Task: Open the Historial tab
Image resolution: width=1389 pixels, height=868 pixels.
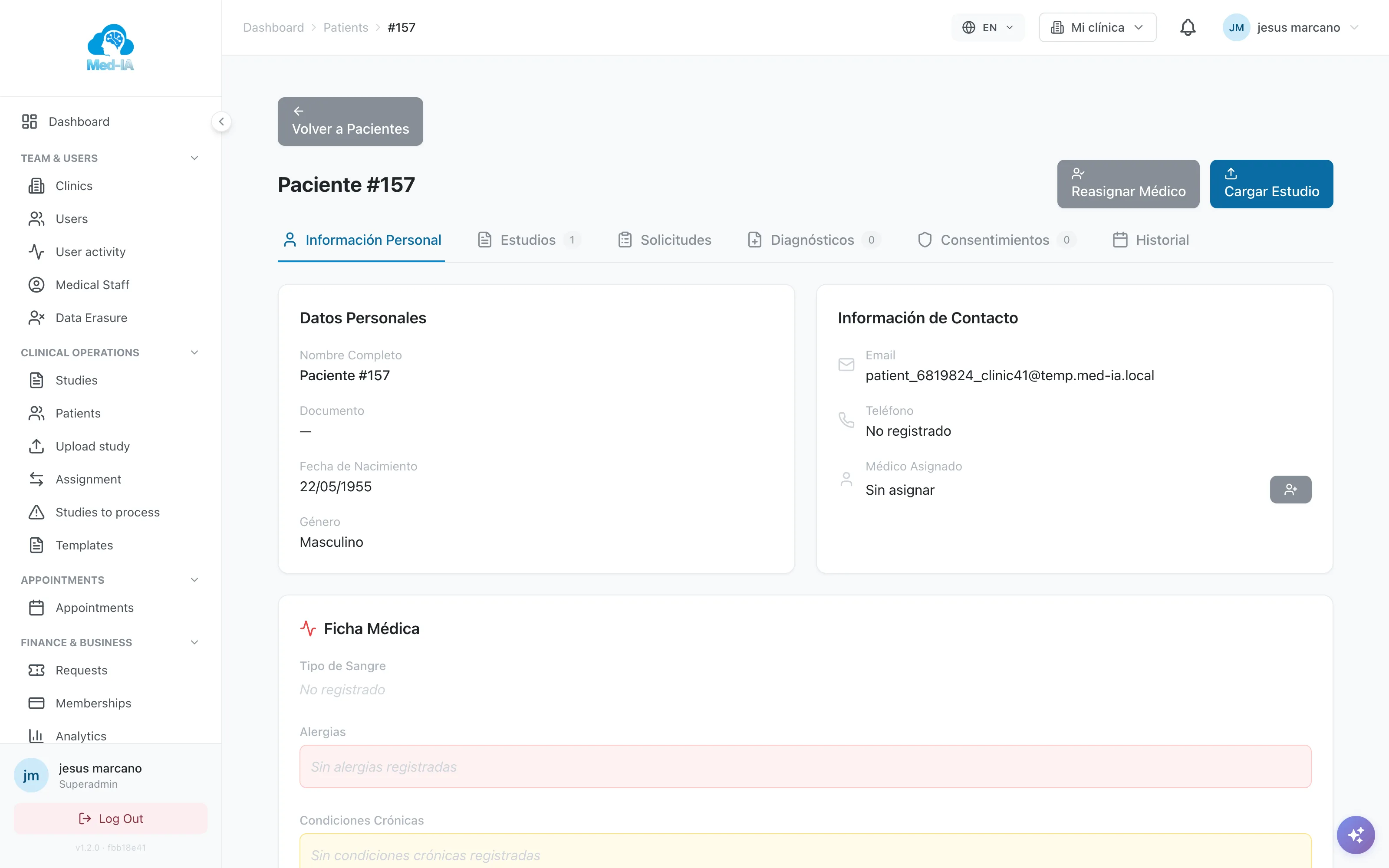Action: (x=1150, y=240)
